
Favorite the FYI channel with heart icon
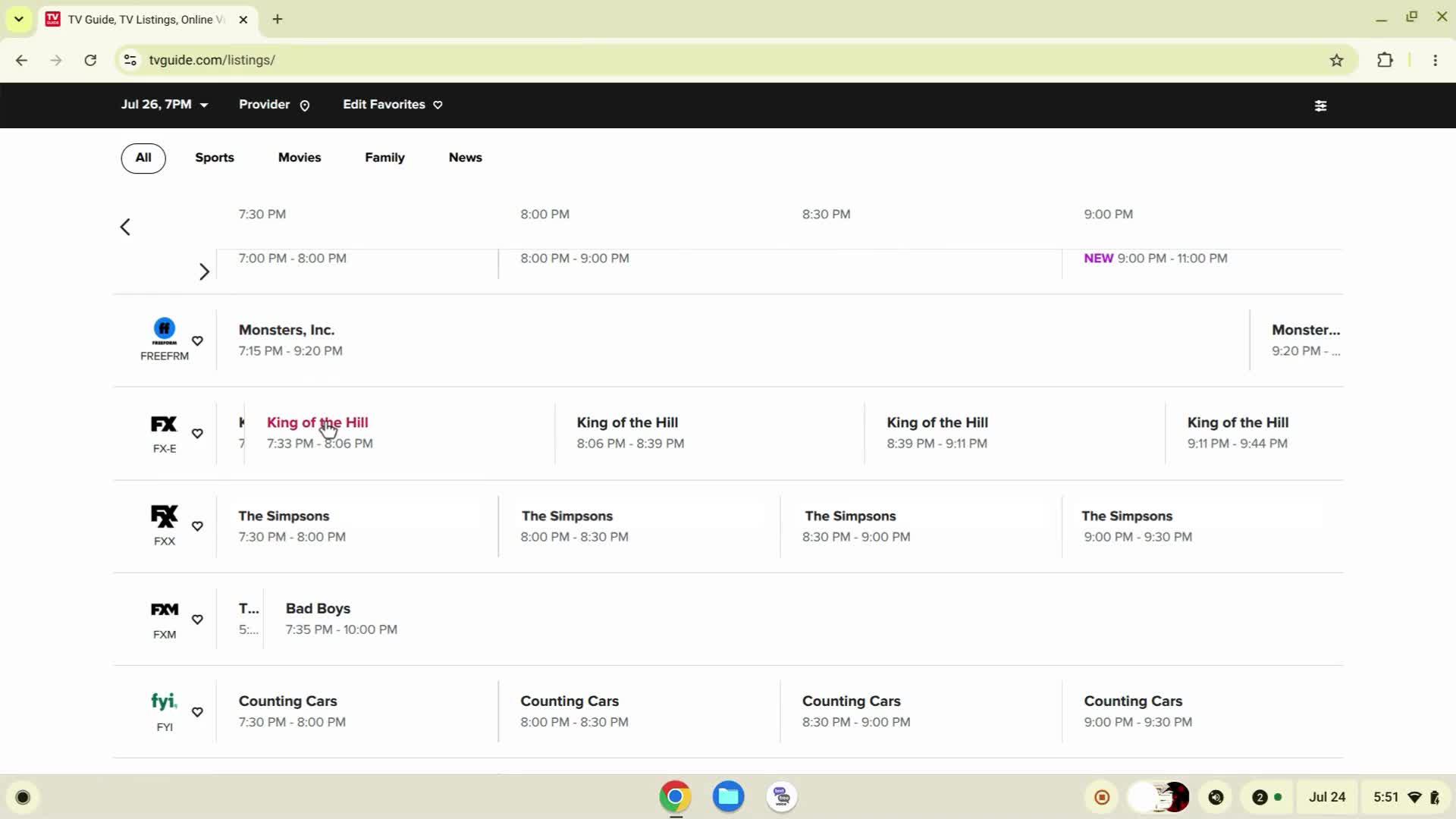tap(197, 712)
